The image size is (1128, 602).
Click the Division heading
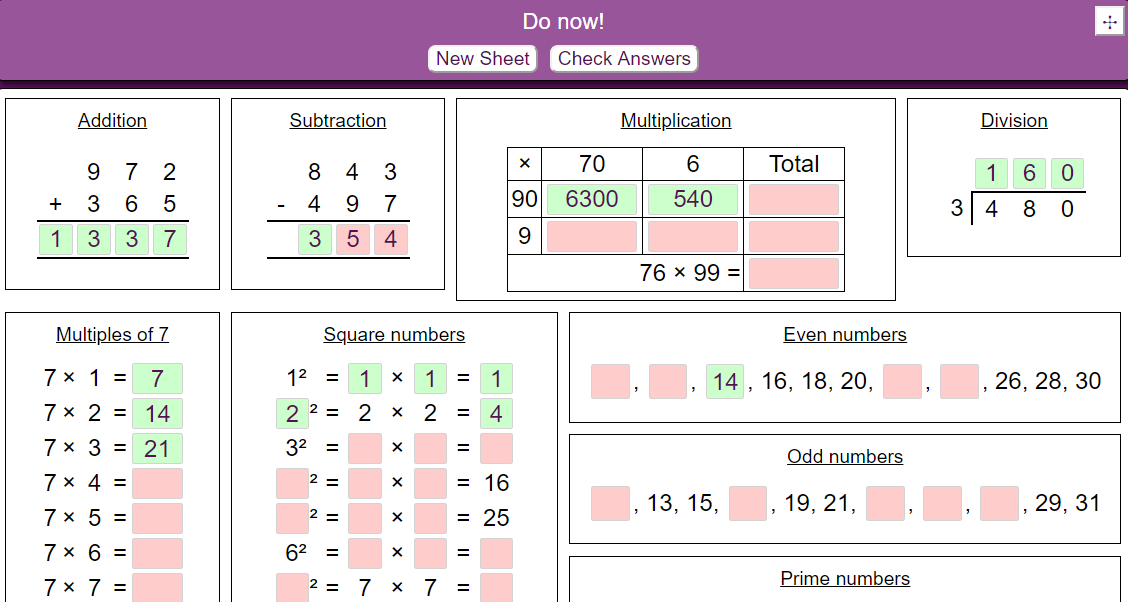point(1014,120)
